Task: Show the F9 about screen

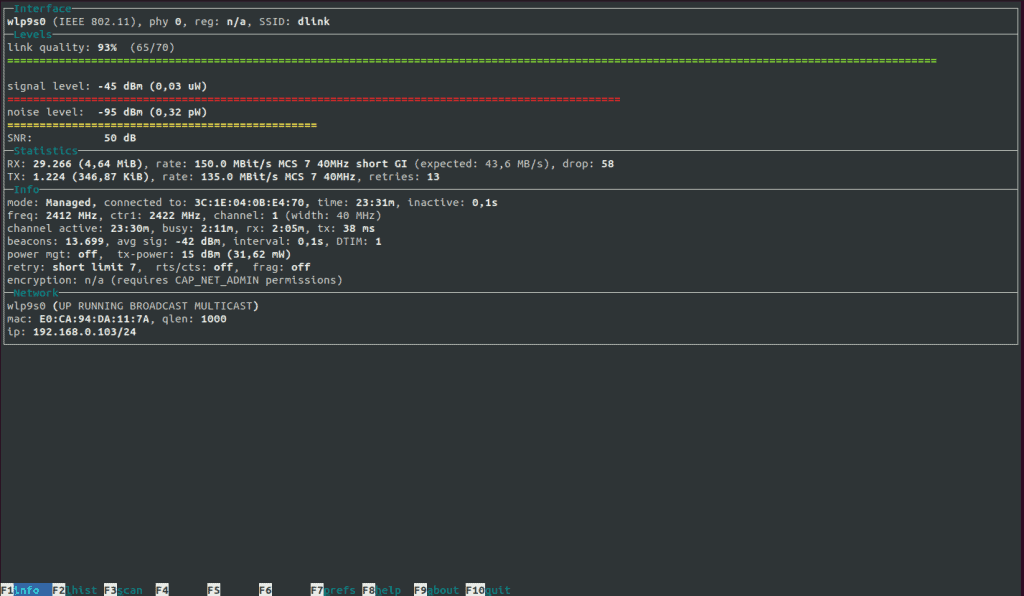Action: [x=437, y=590]
